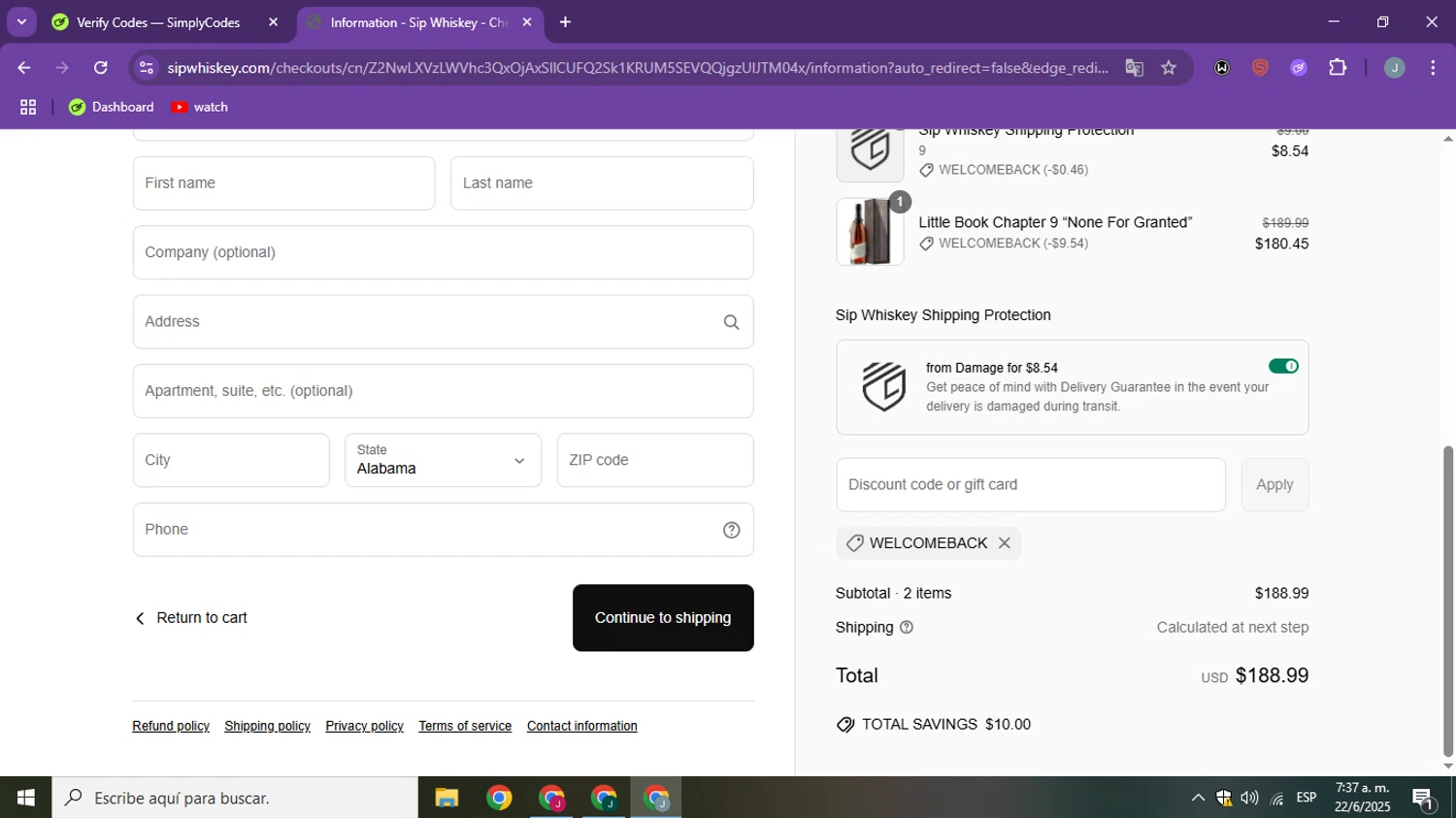Open the Refund policy link

(171, 726)
